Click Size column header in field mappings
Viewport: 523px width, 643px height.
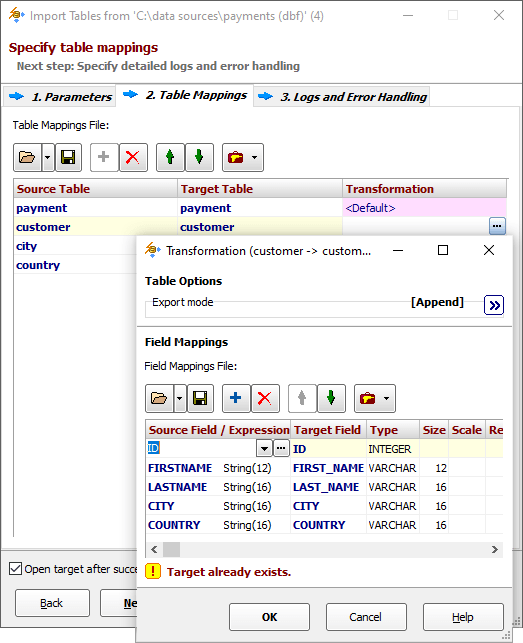(434, 430)
